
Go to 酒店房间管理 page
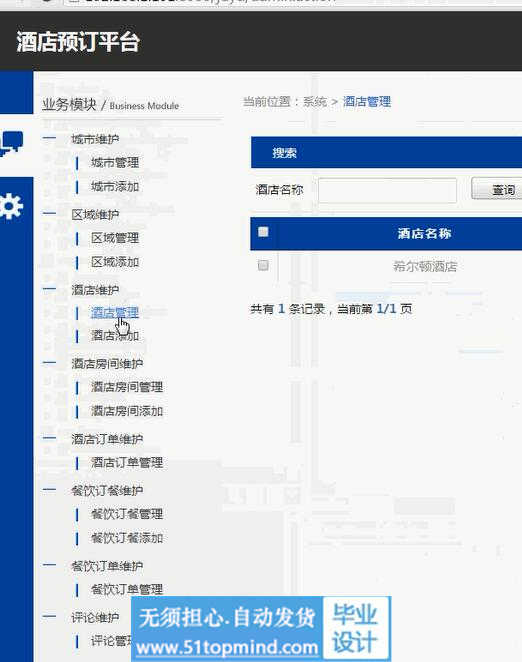click(127, 387)
